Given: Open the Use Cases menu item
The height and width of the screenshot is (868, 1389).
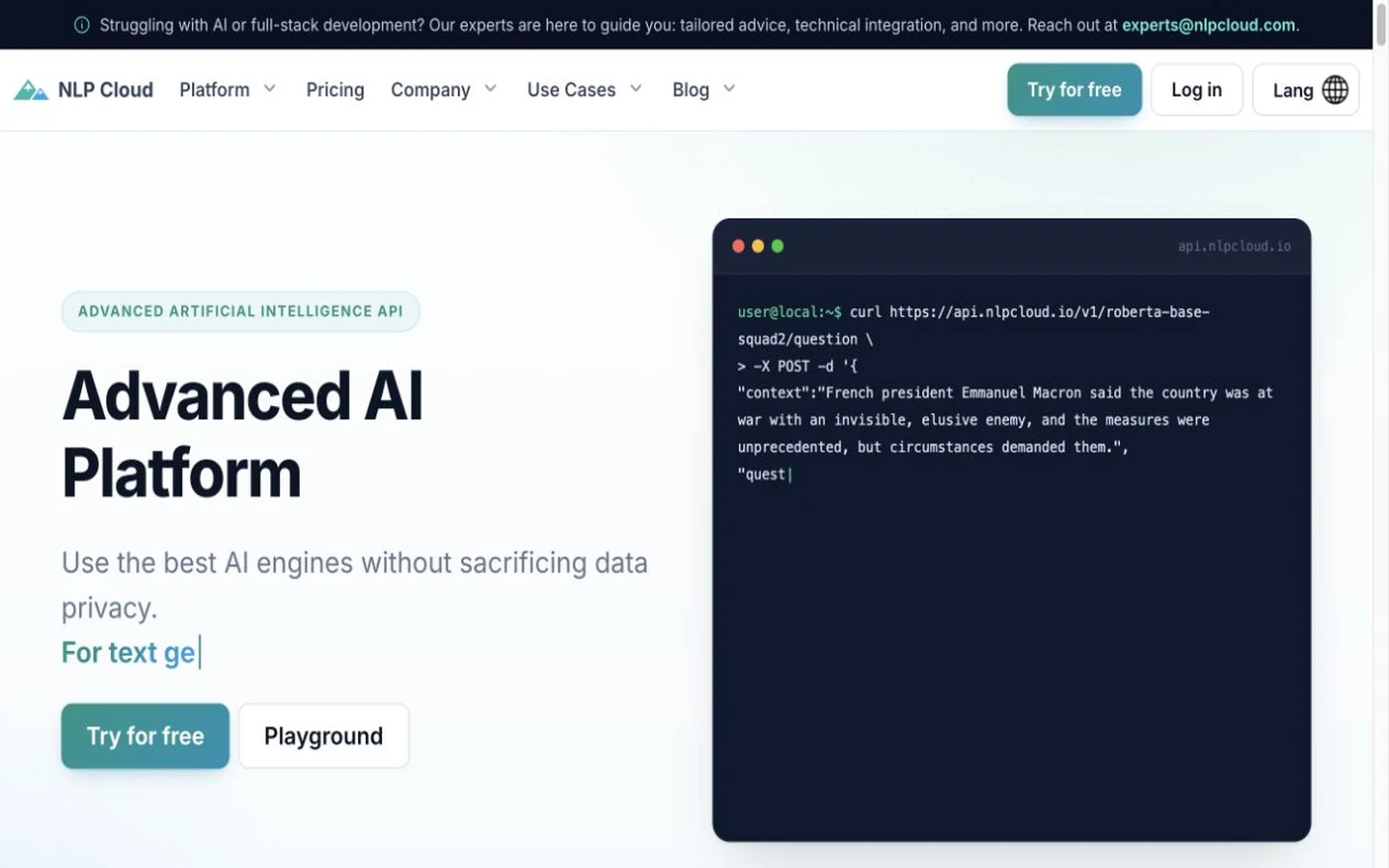Looking at the screenshot, I should click(571, 90).
